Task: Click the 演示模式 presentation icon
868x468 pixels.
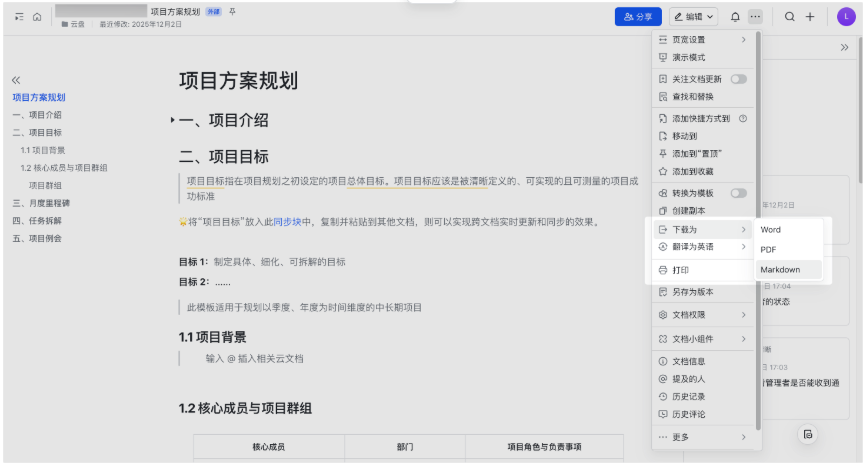Action: 663,57
